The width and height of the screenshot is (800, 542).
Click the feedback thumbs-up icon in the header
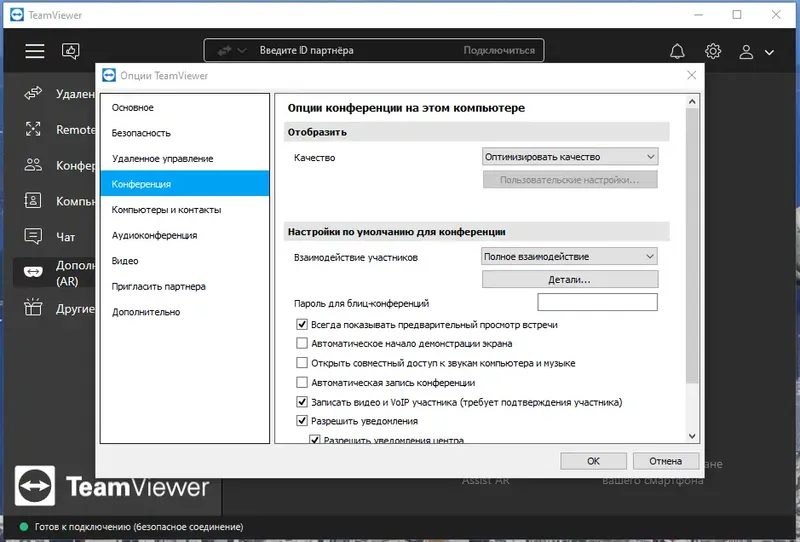[x=70, y=51]
